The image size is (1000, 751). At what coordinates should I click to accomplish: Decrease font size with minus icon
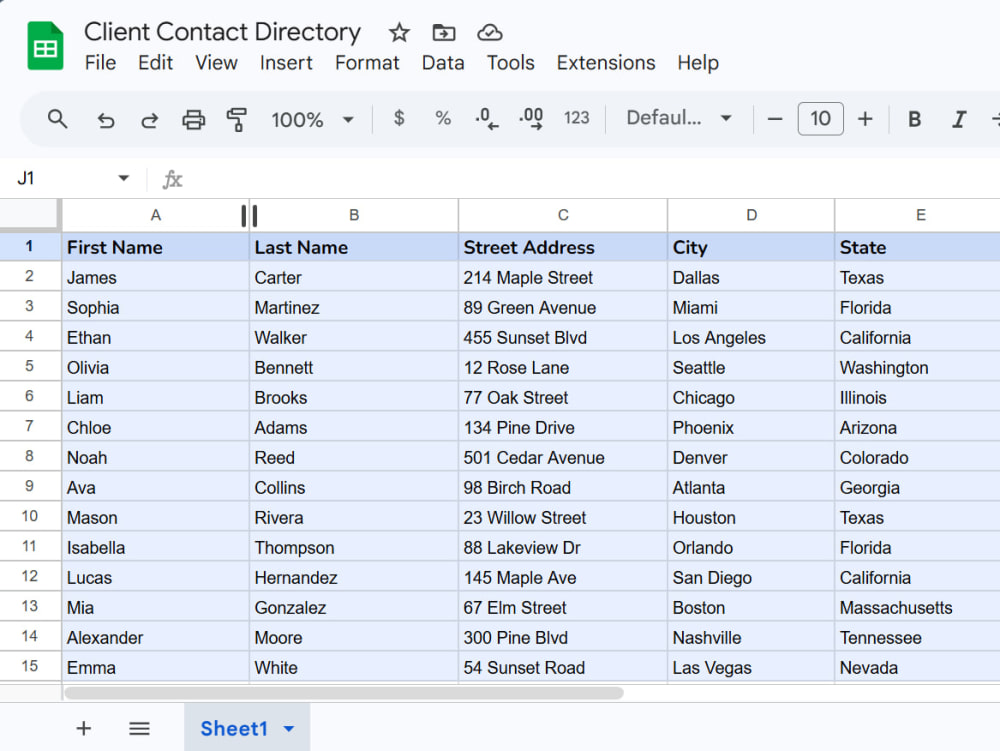775,119
